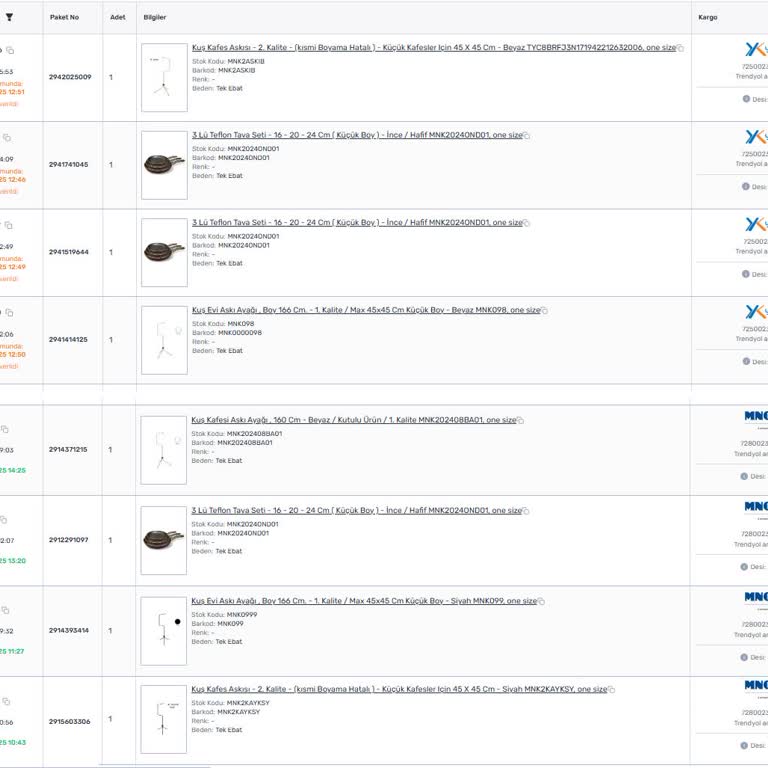Click Desi info icon for package 2912291097

pyautogui.click(x=744, y=567)
